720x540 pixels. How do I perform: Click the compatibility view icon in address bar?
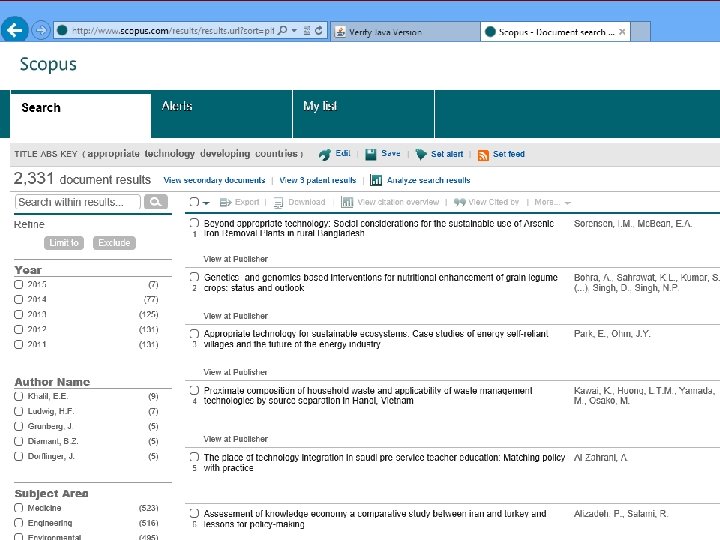point(307,30)
